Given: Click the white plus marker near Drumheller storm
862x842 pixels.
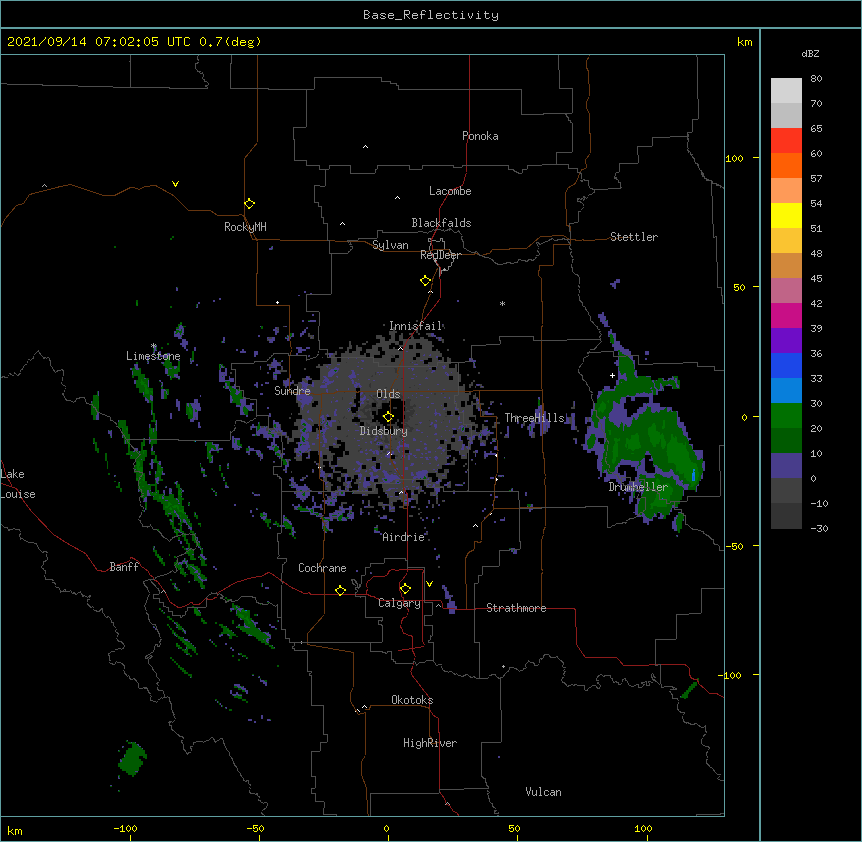Looking at the screenshot, I should (x=612, y=375).
